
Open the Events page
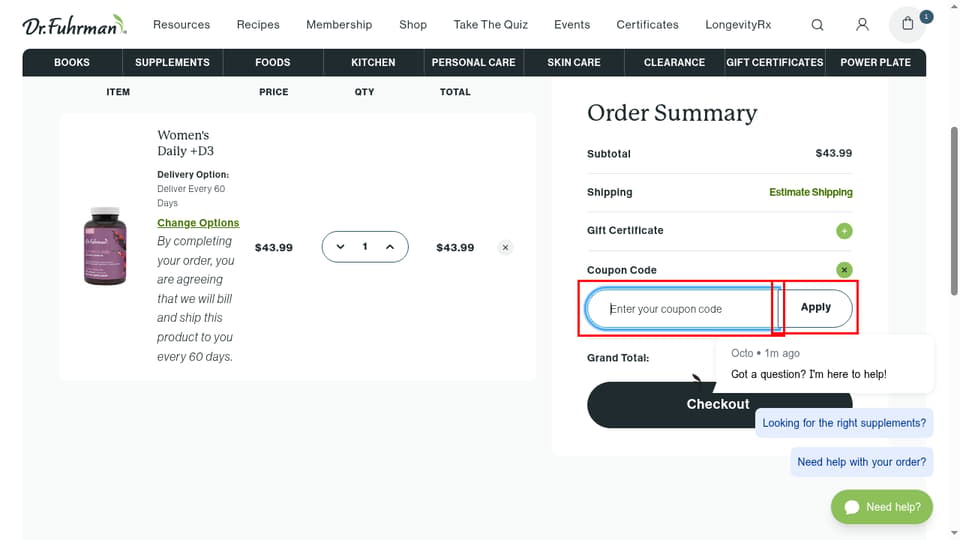point(572,24)
